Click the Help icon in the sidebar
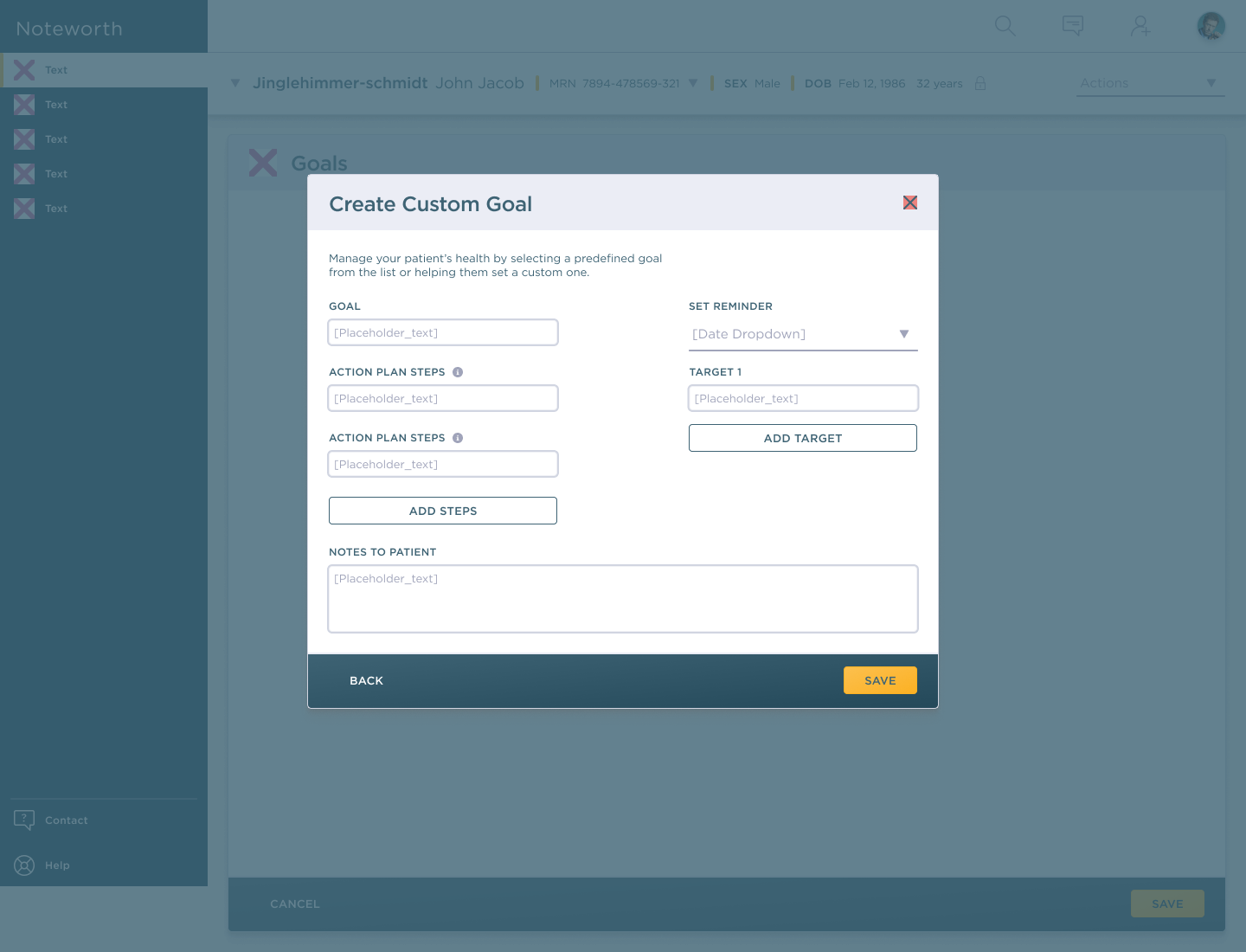Viewport: 1246px width, 952px height. coord(24,865)
